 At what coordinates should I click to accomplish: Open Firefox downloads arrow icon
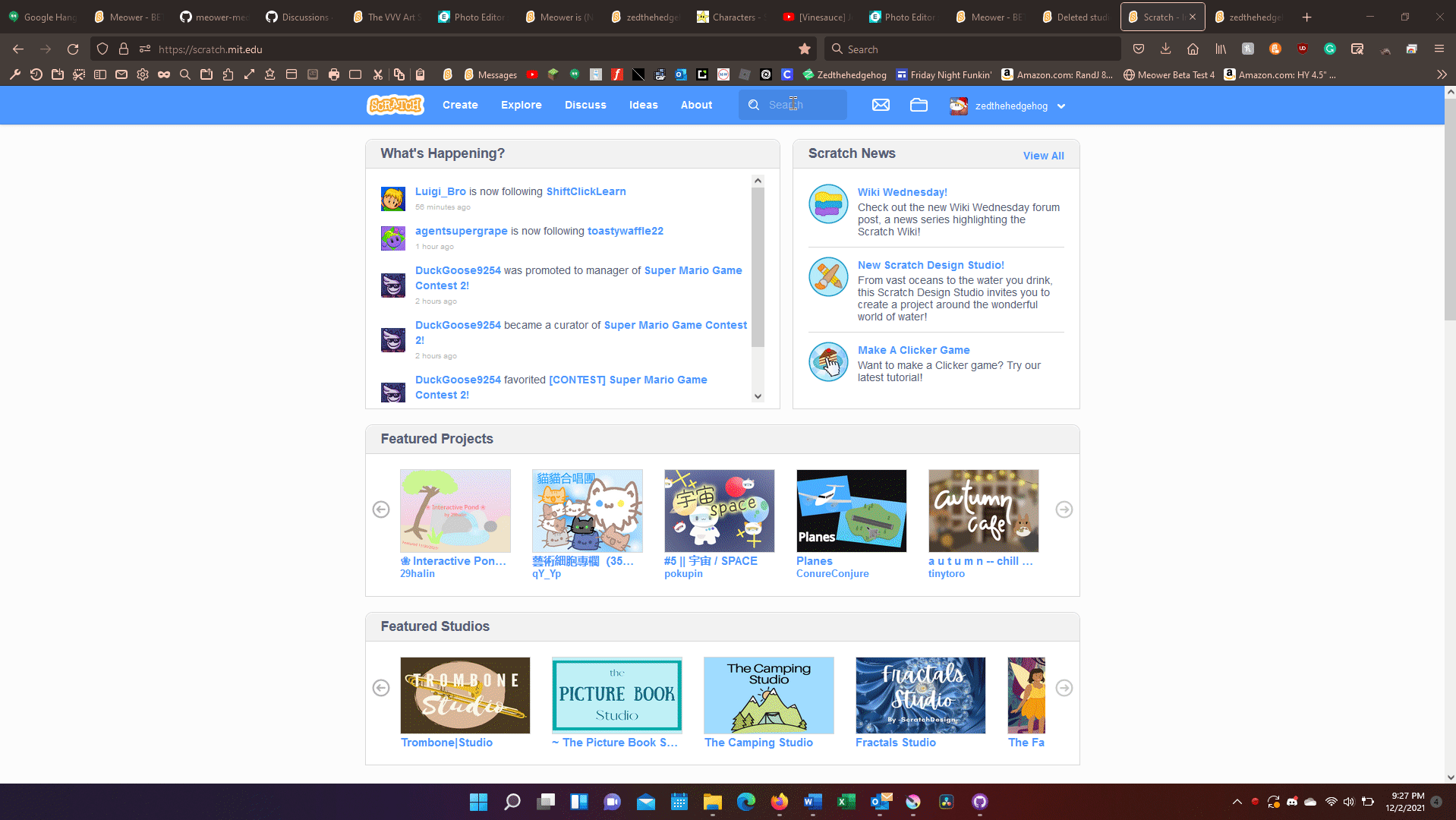(1165, 49)
